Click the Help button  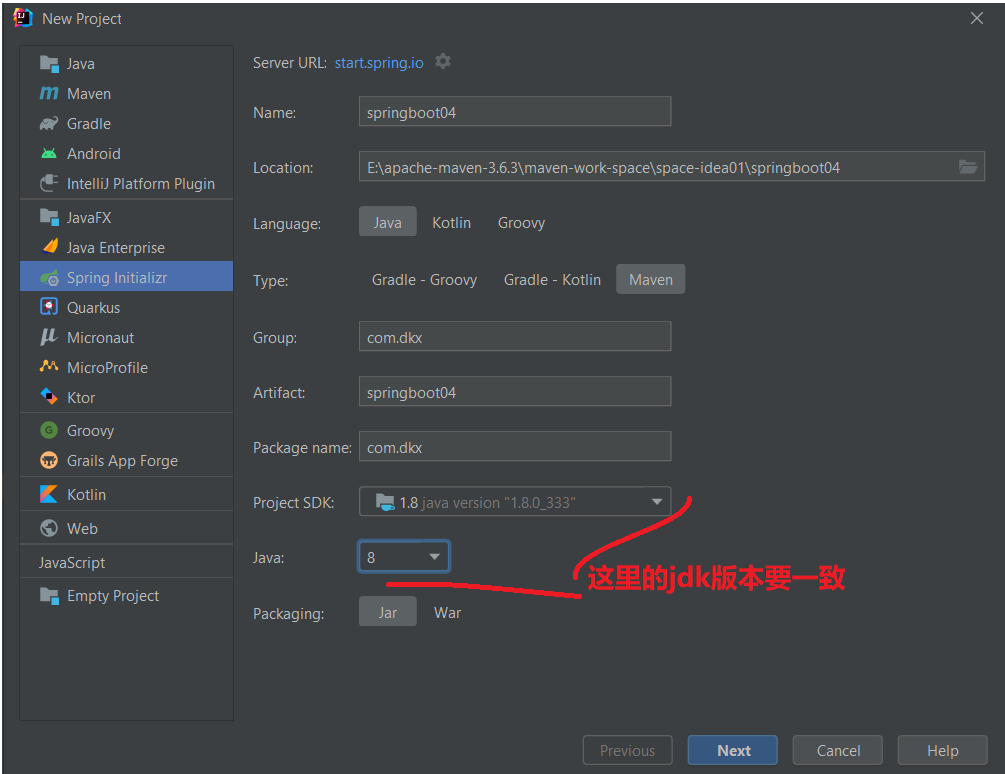(x=942, y=750)
